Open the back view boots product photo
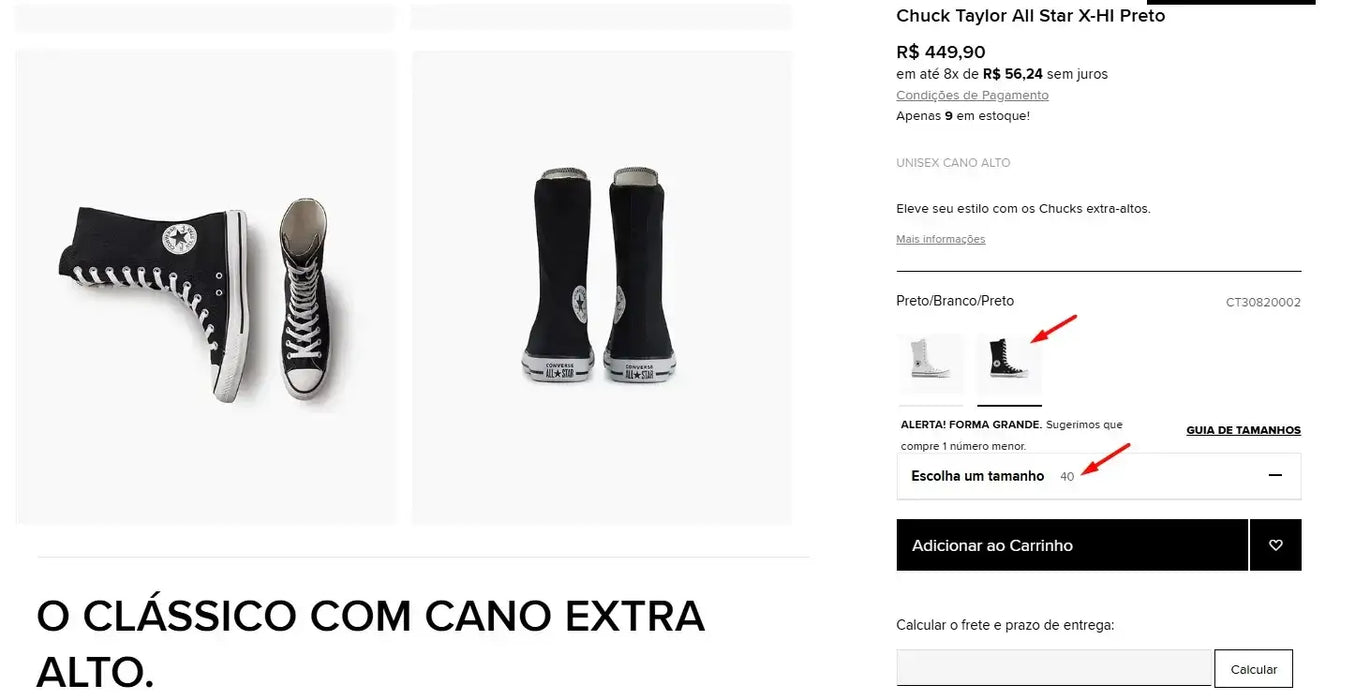 [601, 288]
